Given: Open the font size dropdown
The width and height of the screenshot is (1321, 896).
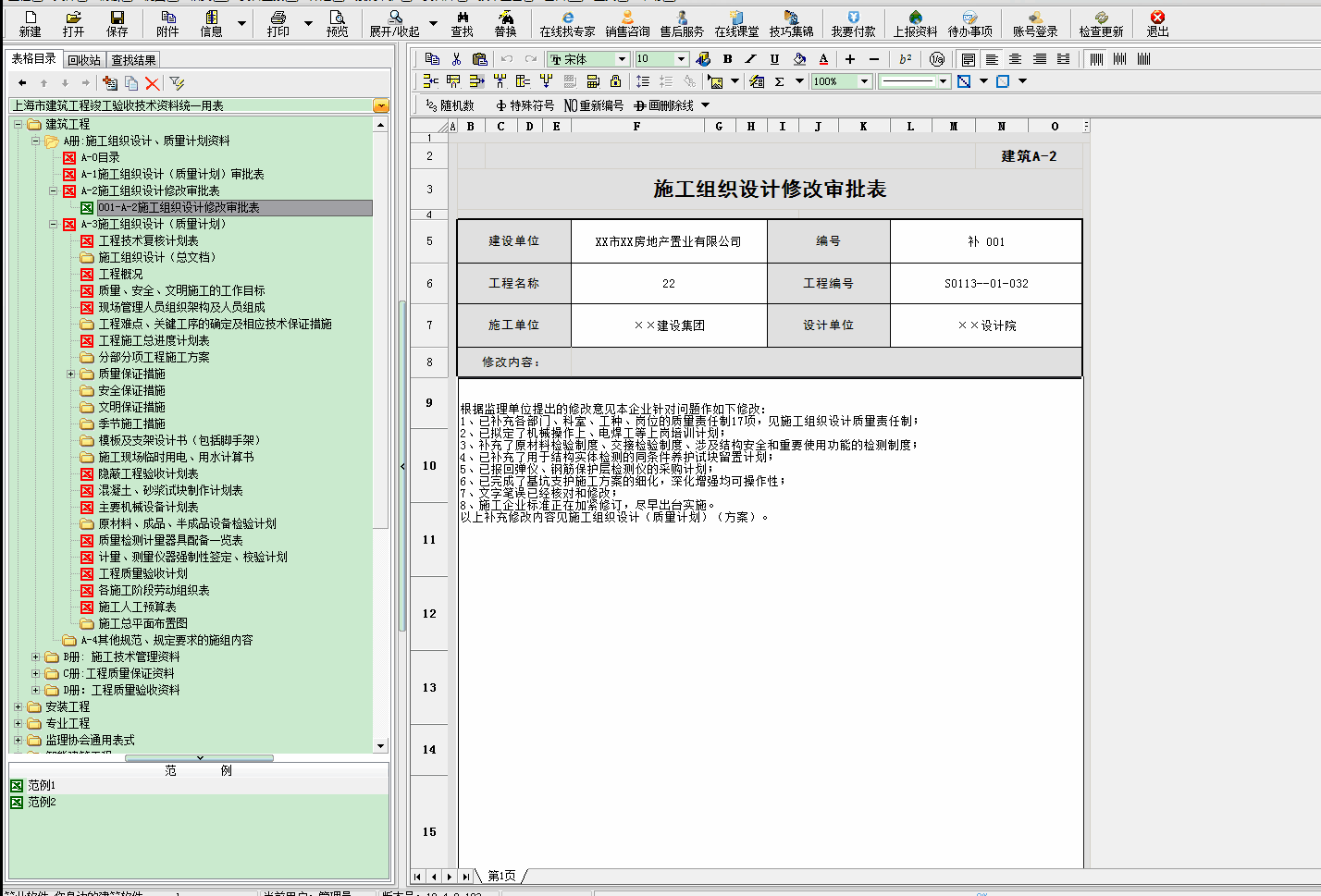Looking at the screenshot, I should point(682,58).
